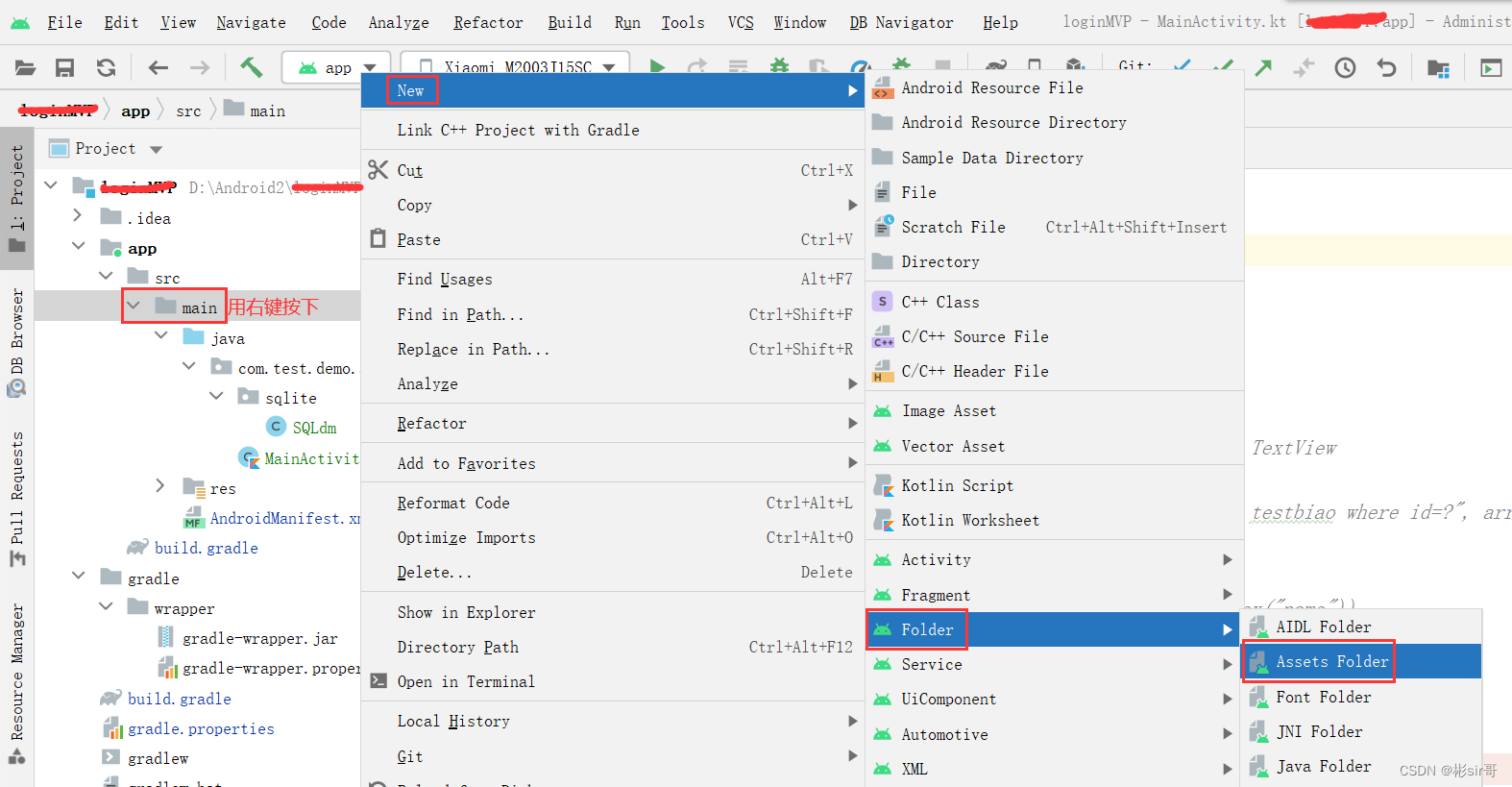Choose Font Folder
Viewport: 1512px width, 787px height.
[x=1362, y=697]
